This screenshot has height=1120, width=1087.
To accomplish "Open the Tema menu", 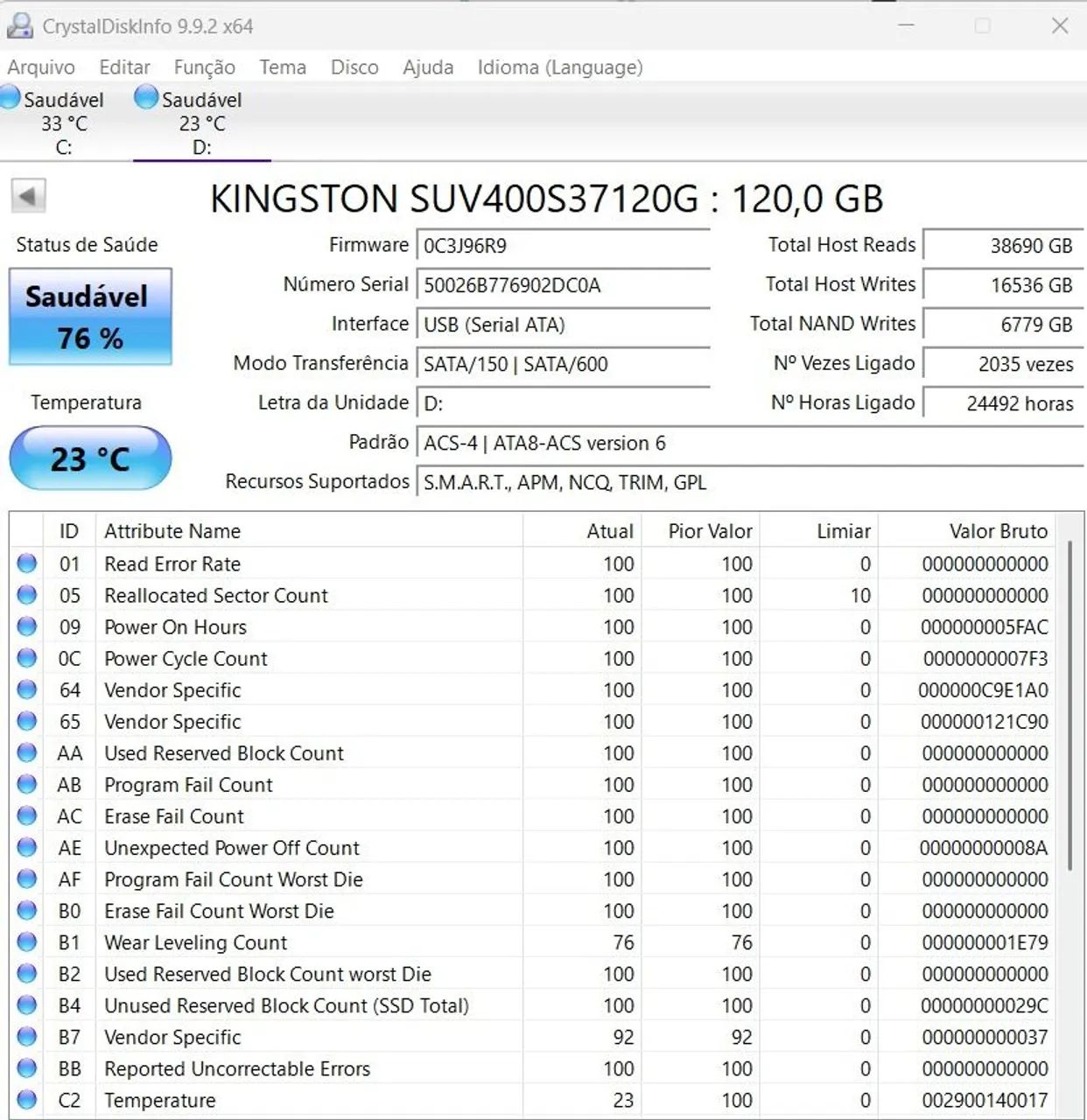I will 283,67.
